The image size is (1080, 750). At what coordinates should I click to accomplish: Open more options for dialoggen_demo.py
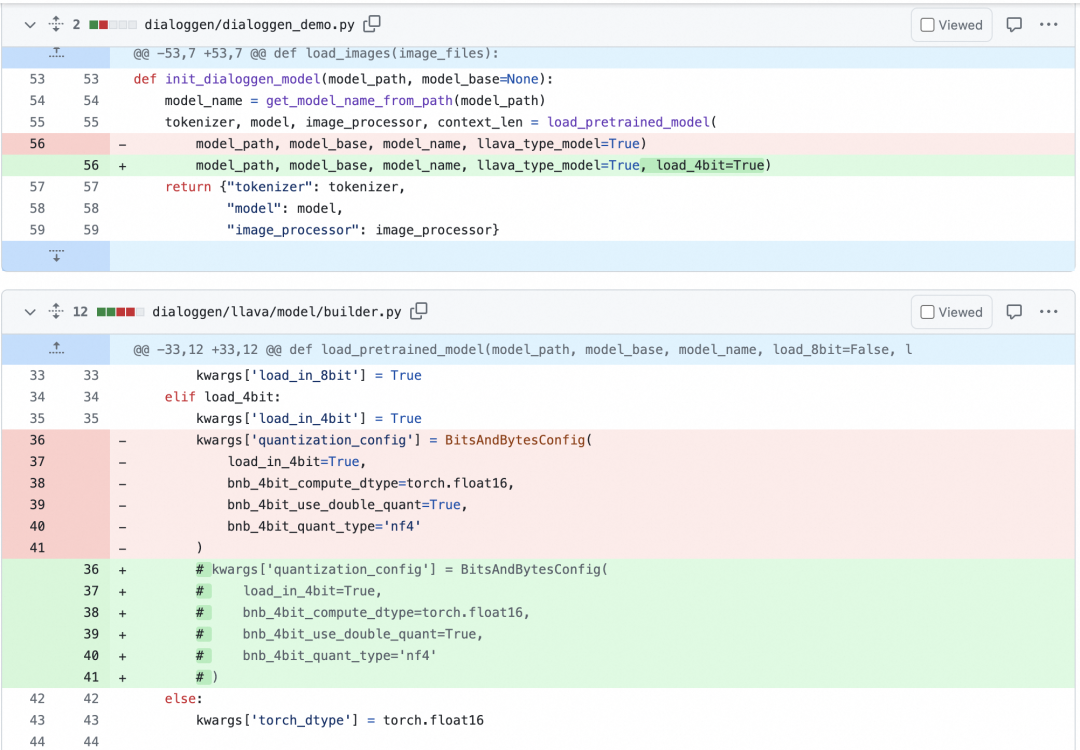point(1048,25)
